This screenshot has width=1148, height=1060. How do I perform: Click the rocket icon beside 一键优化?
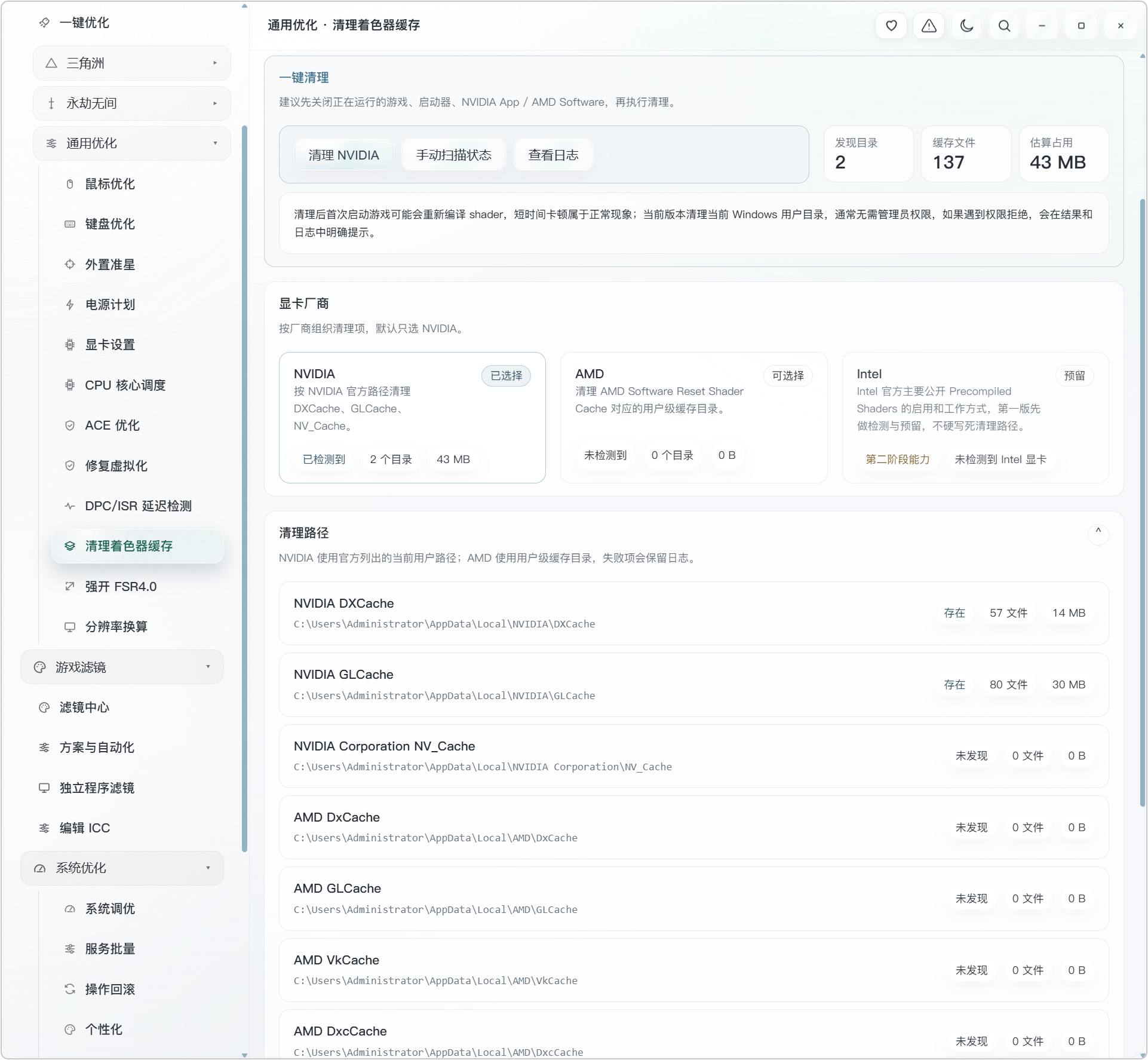(44, 23)
